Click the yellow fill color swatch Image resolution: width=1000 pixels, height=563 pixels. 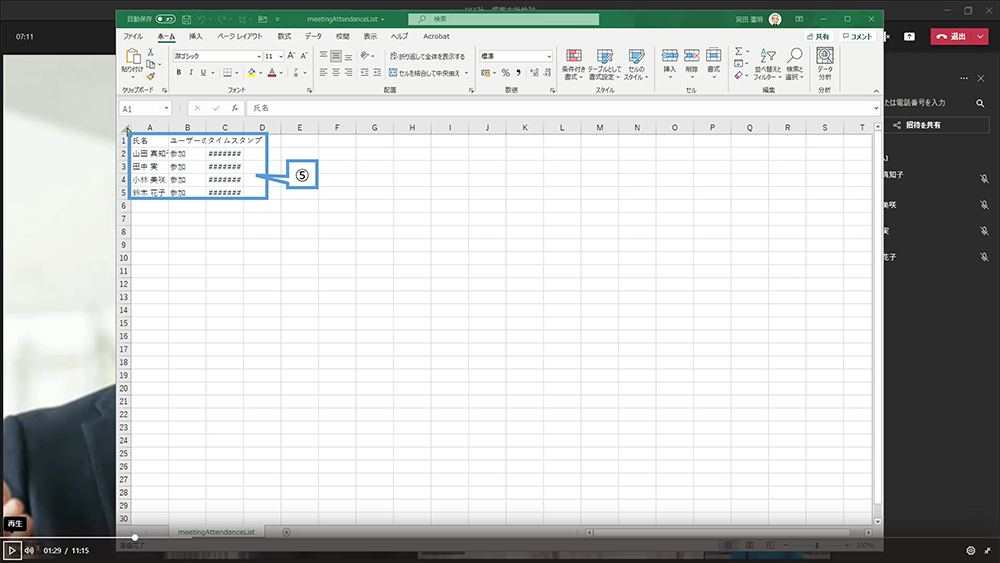pyautogui.click(x=252, y=73)
